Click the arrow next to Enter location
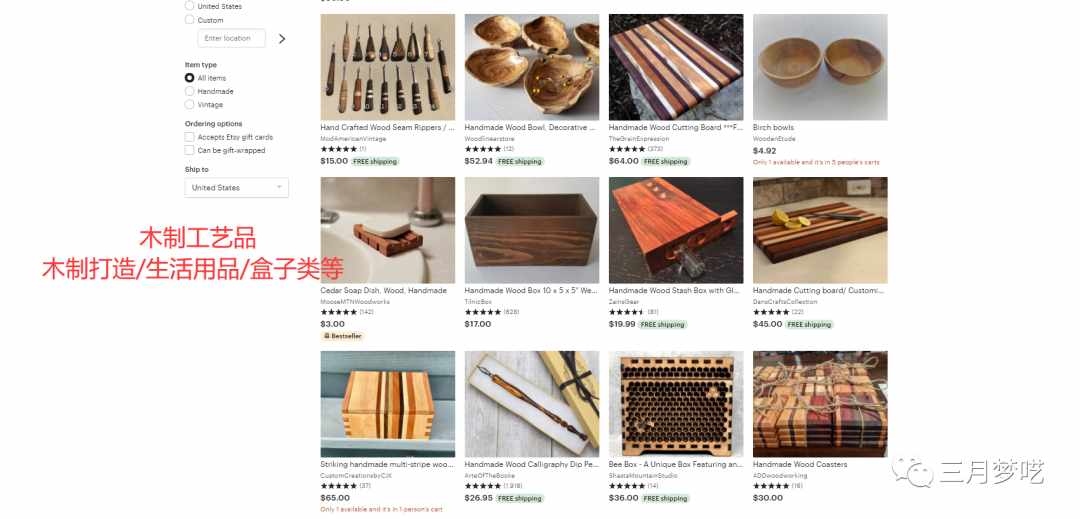The height and width of the screenshot is (519, 1080). click(282, 39)
